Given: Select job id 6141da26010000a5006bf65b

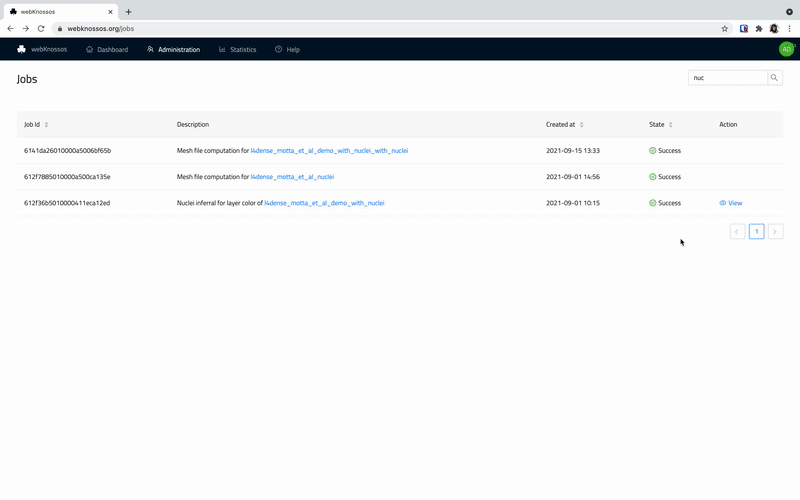Looking at the screenshot, I should click(x=67, y=151).
